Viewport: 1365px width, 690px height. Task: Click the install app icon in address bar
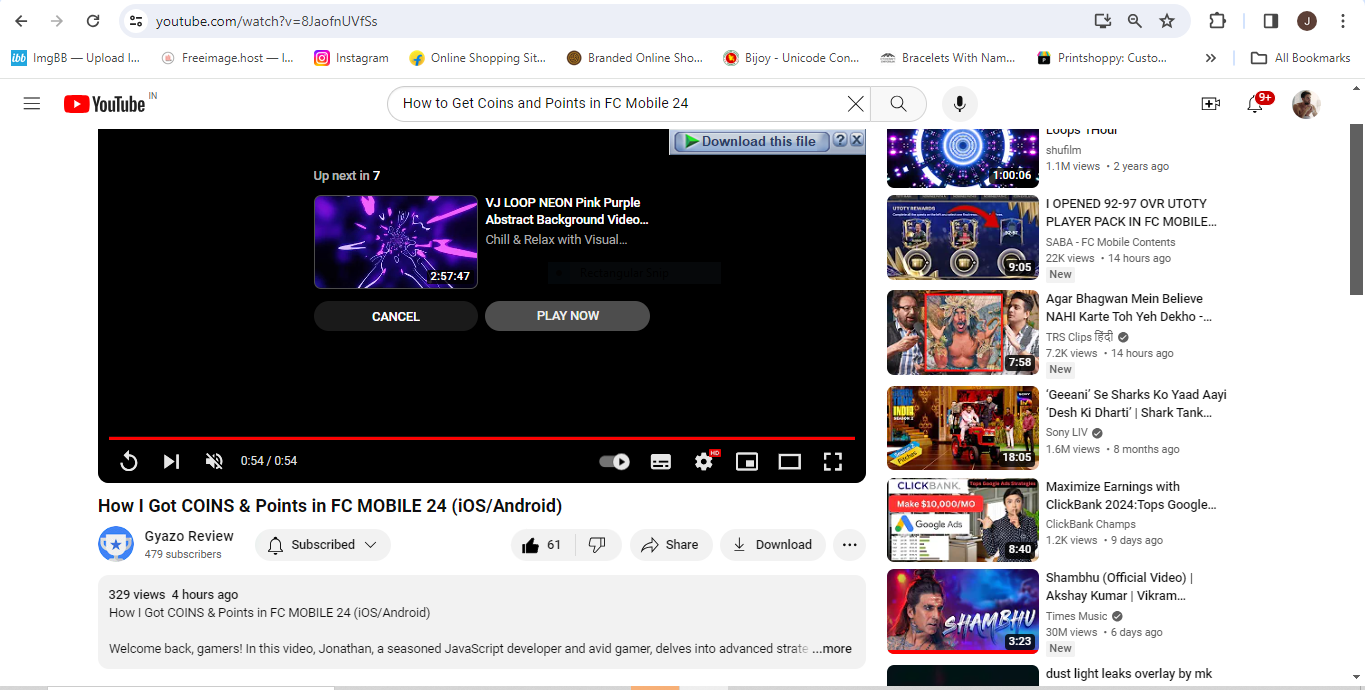coord(1102,20)
